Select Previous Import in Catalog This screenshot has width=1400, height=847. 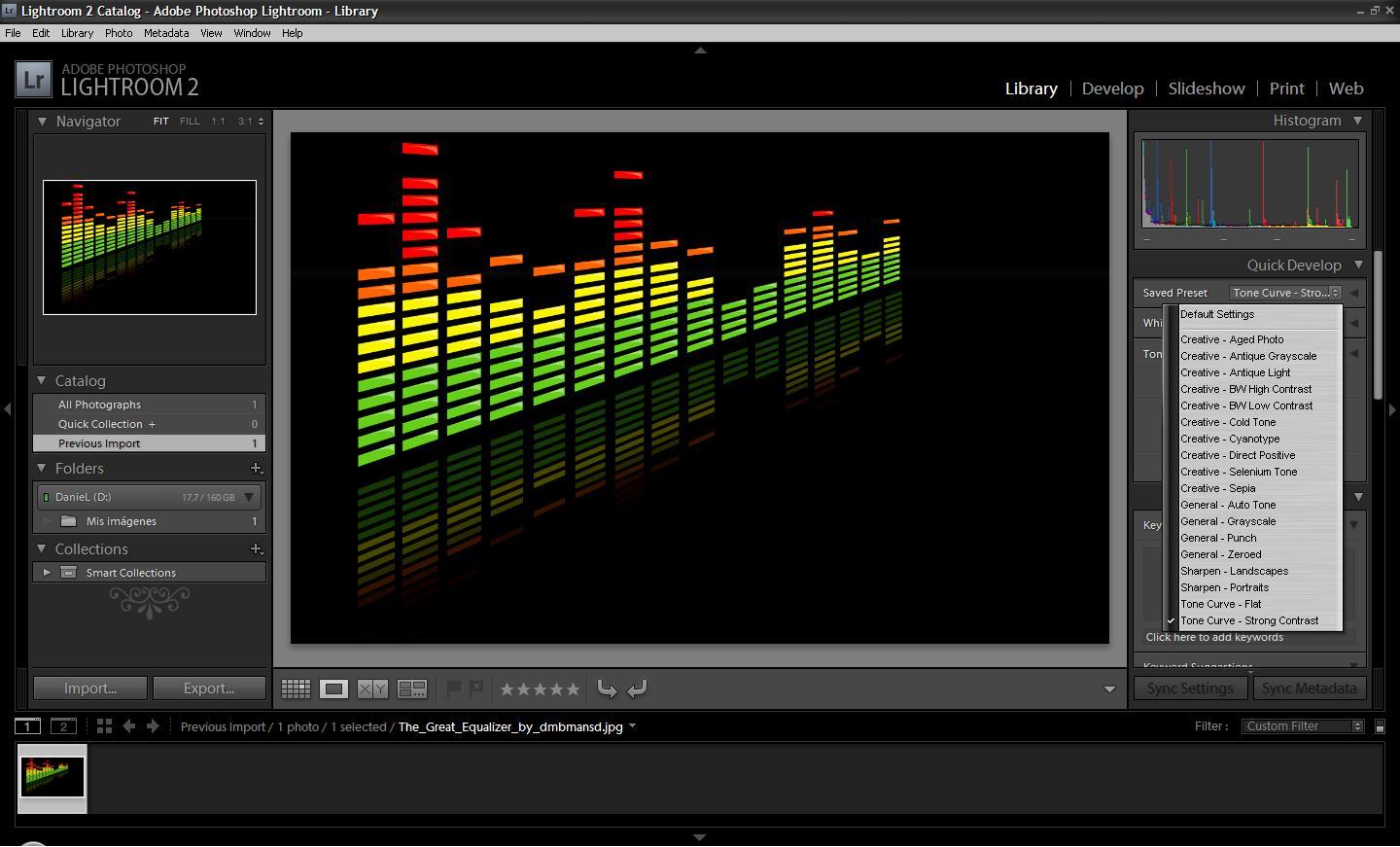click(x=149, y=443)
